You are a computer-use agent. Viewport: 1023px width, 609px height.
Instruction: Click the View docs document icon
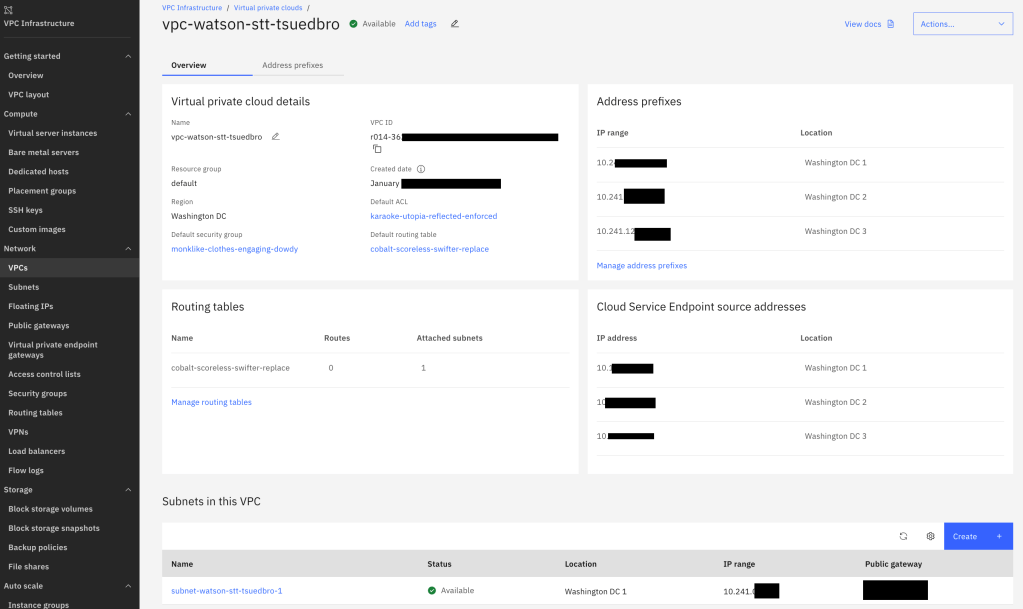(x=890, y=24)
